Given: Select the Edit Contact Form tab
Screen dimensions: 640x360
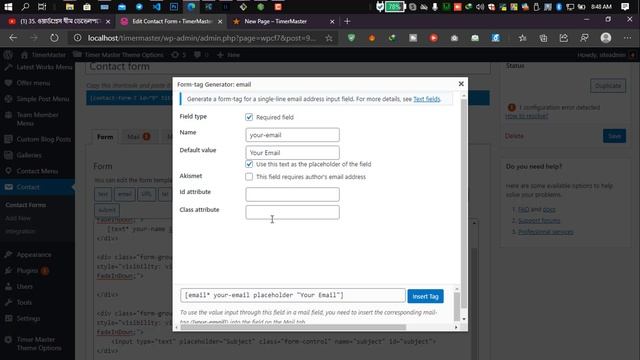Looking at the screenshot, I should tap(171, 21).
